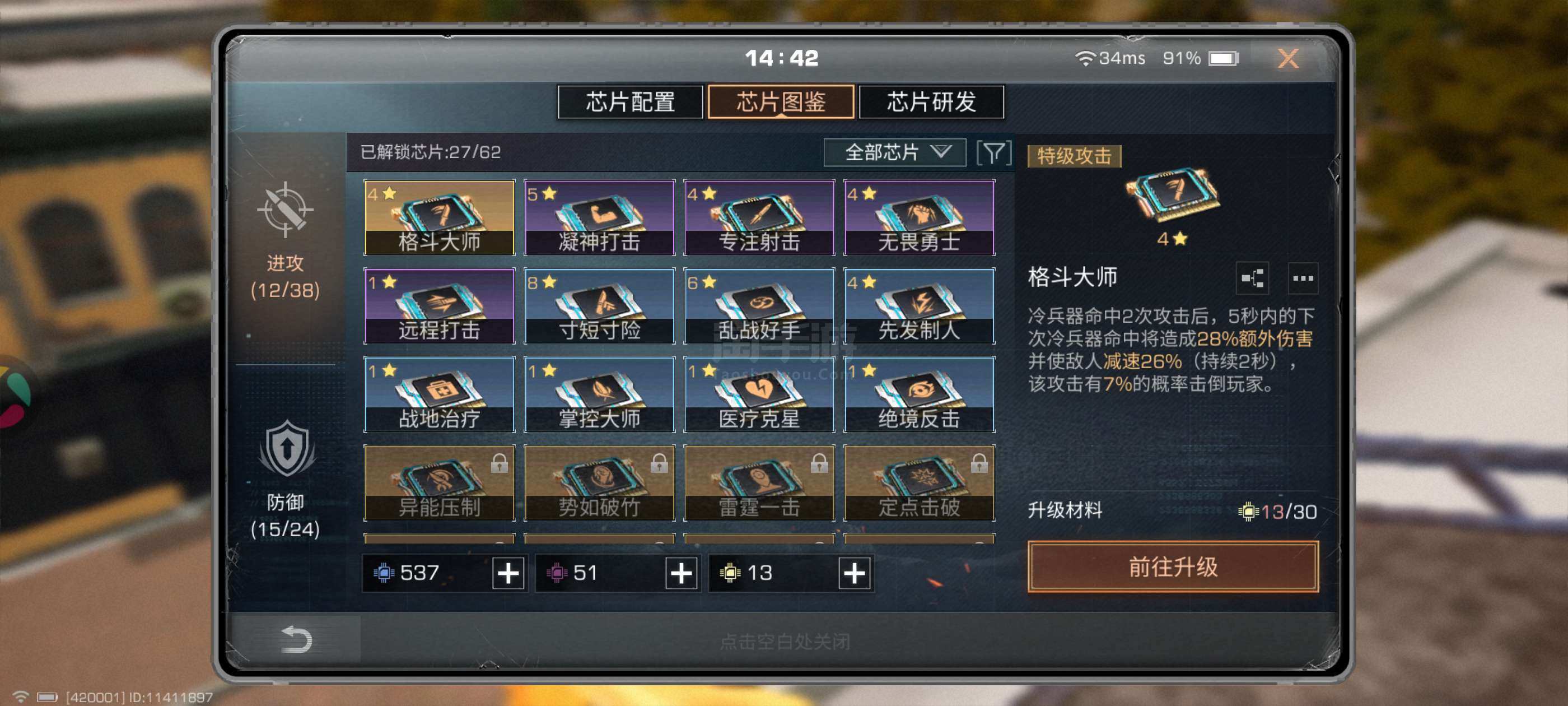The image size is (1568, 706).
Task: Add purple chip currency with plus icon
Action: [x=681, y=573]
